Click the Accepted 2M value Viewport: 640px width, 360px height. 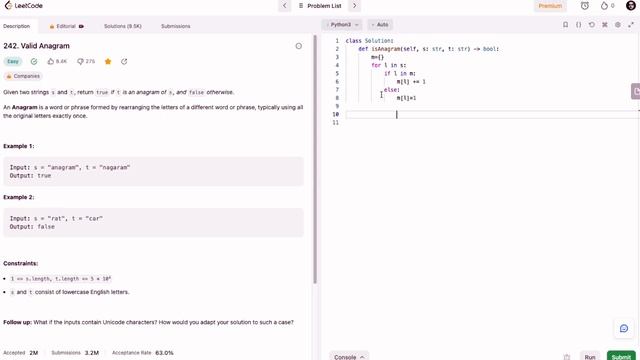(x=34, y=353)
